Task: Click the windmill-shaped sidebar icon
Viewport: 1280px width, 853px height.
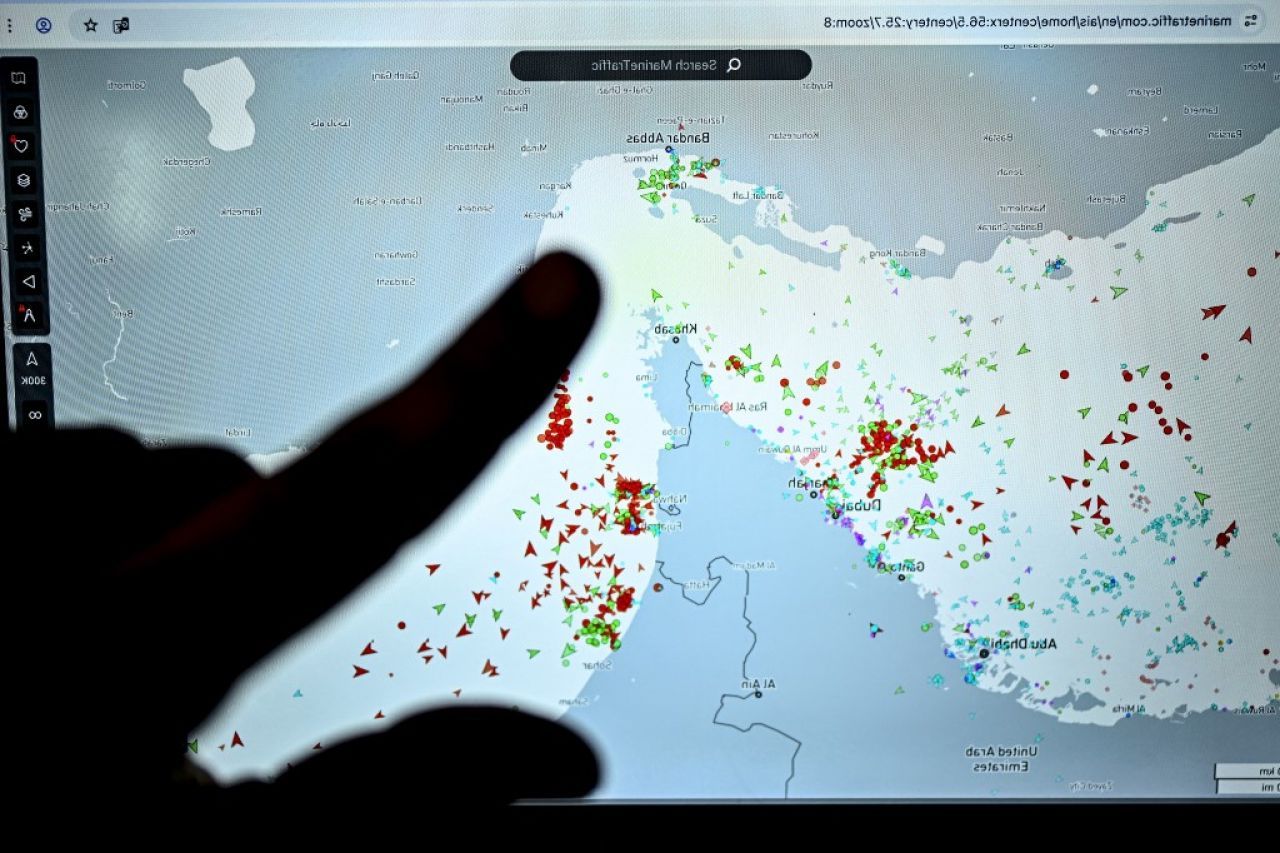Action: [x=27, y=248]
